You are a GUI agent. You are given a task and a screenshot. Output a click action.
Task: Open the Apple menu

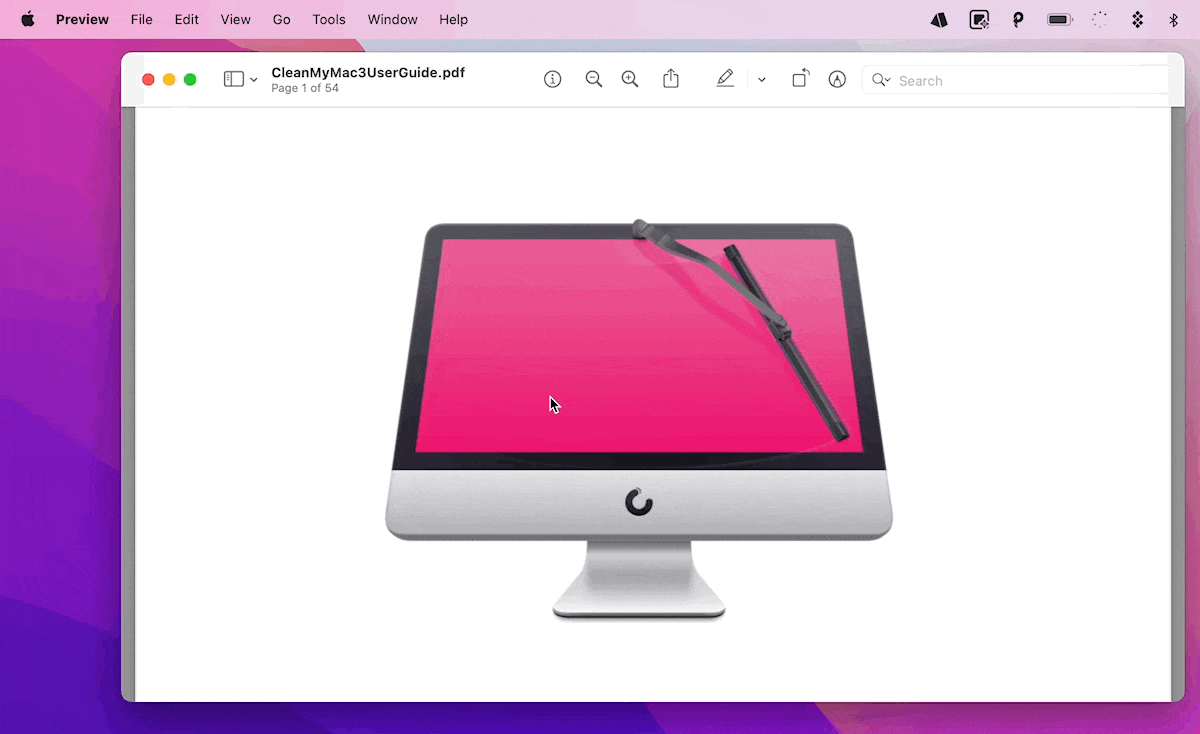[x=27, y=19]
